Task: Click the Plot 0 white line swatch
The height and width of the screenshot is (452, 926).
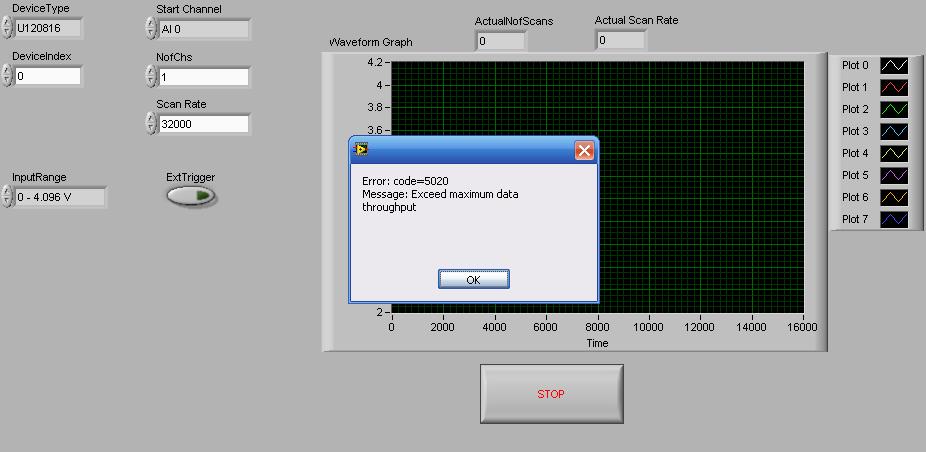Action: pyautogui.click(x=894, y=66)
